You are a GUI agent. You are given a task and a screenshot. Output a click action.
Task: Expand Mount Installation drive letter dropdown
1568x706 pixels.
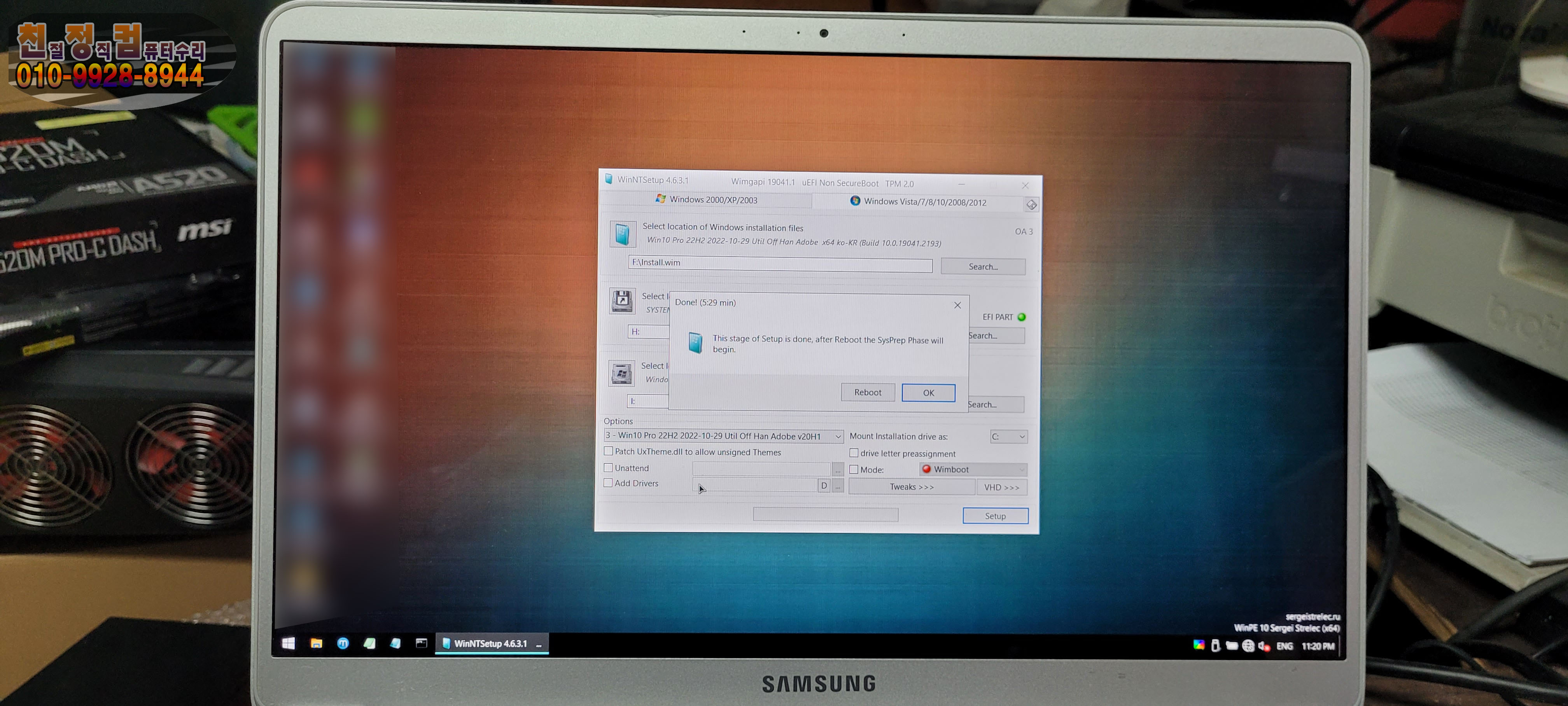pyautogui.click(x=1009, y=436)
